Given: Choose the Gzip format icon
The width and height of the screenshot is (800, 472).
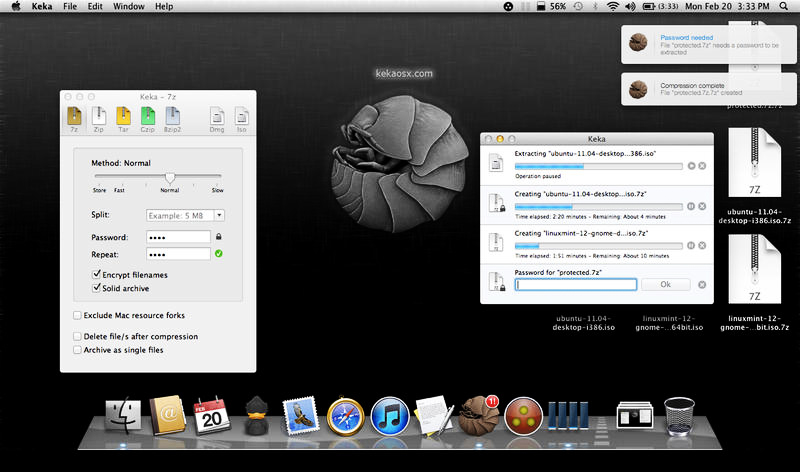Looking at the screenshot, I should tap(148, 119).
